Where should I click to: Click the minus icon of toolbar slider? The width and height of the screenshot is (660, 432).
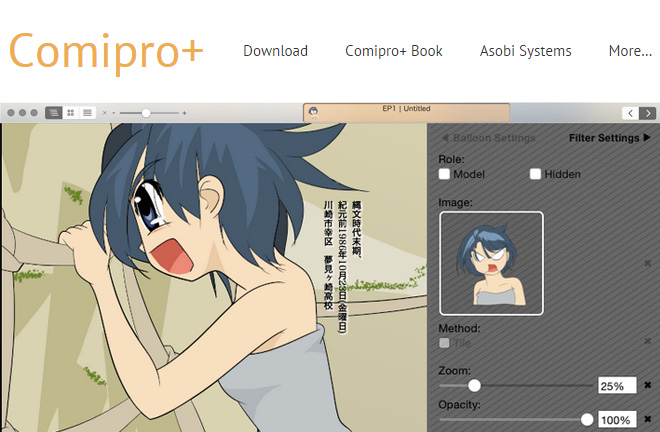coord(114,113)
